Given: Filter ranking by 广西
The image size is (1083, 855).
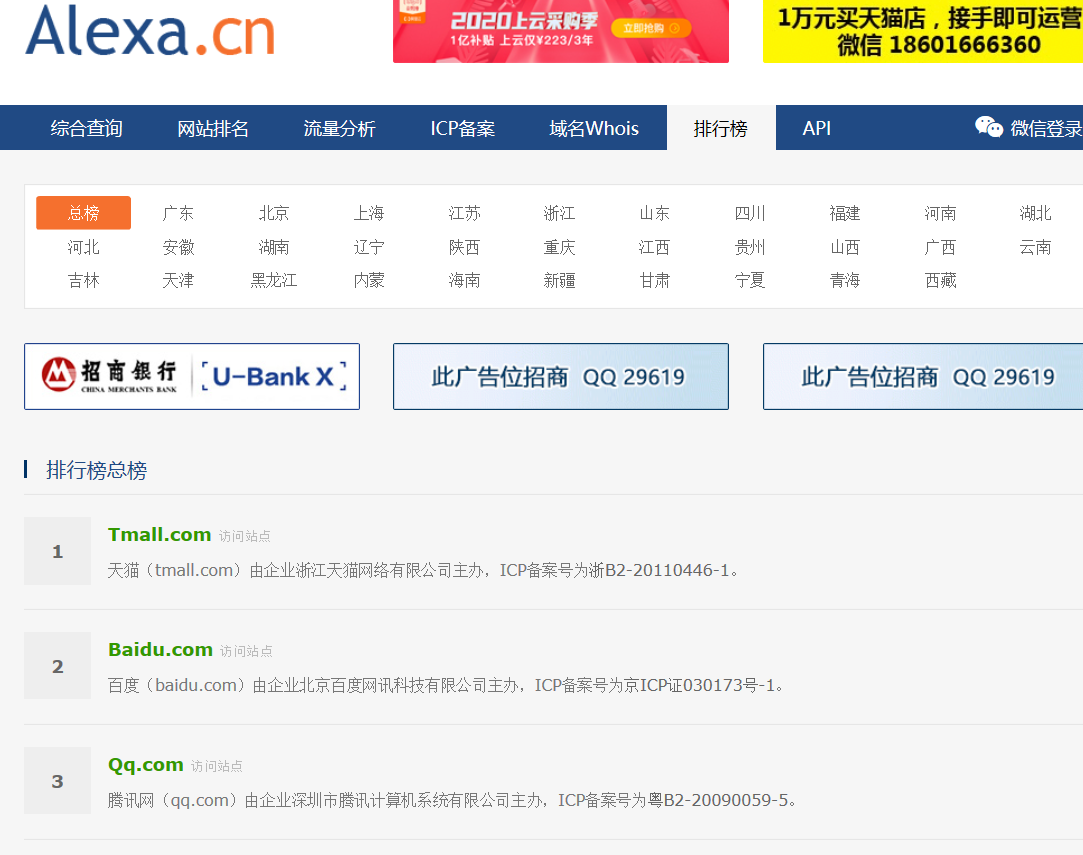Looking at the screenshot, I should coord(941,247).
